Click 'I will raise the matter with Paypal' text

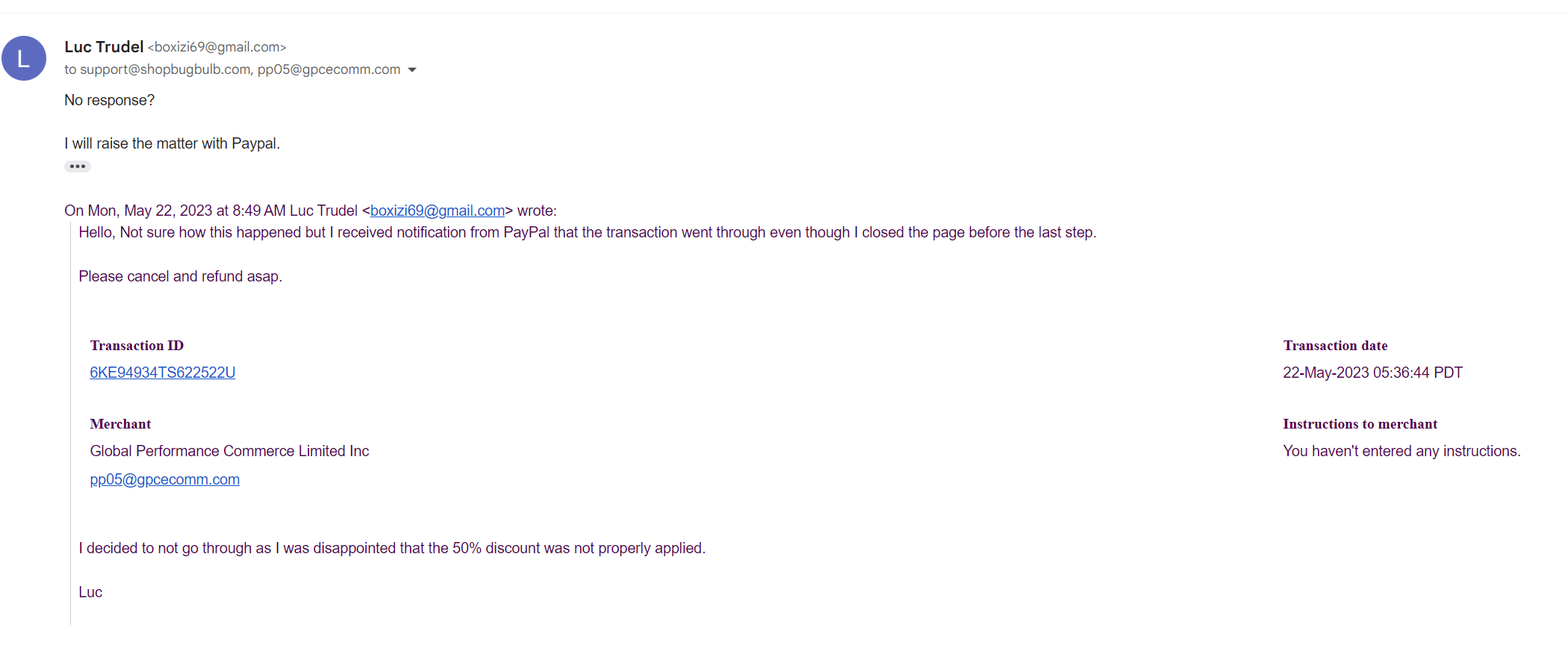(x=172, y=143)
